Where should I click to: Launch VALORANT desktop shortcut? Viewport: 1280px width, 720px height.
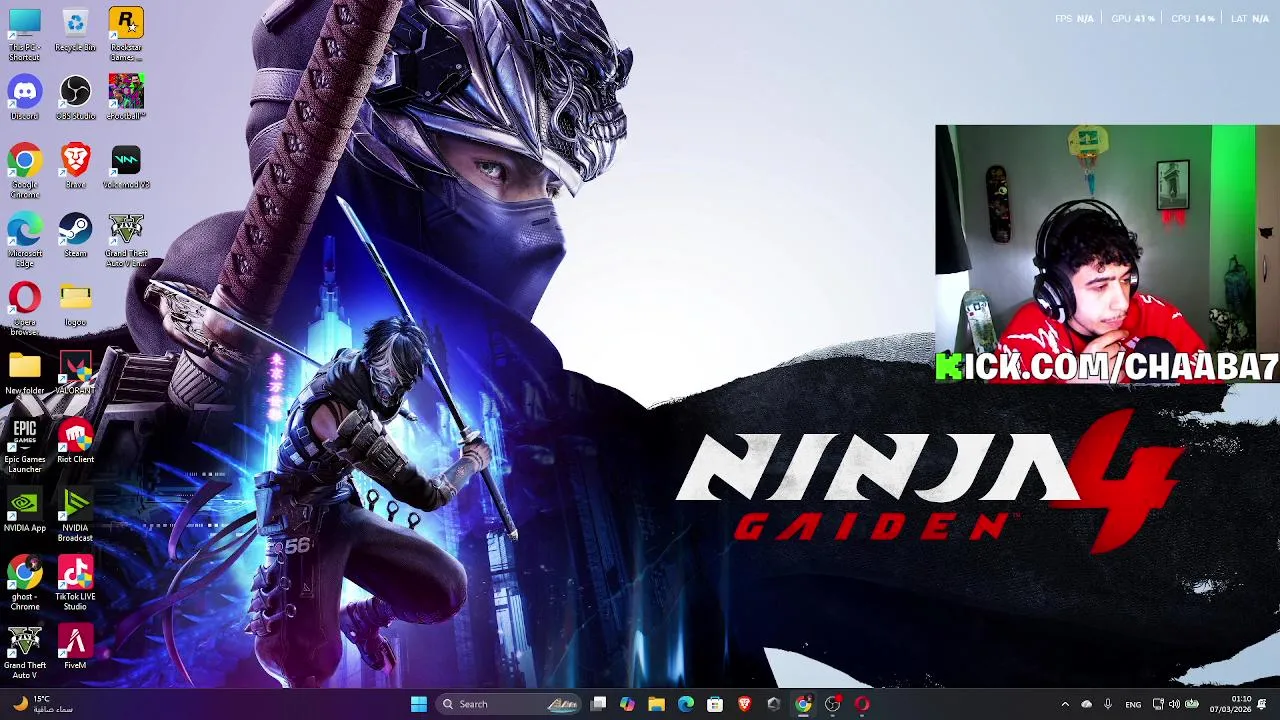[x=75, y=373]
